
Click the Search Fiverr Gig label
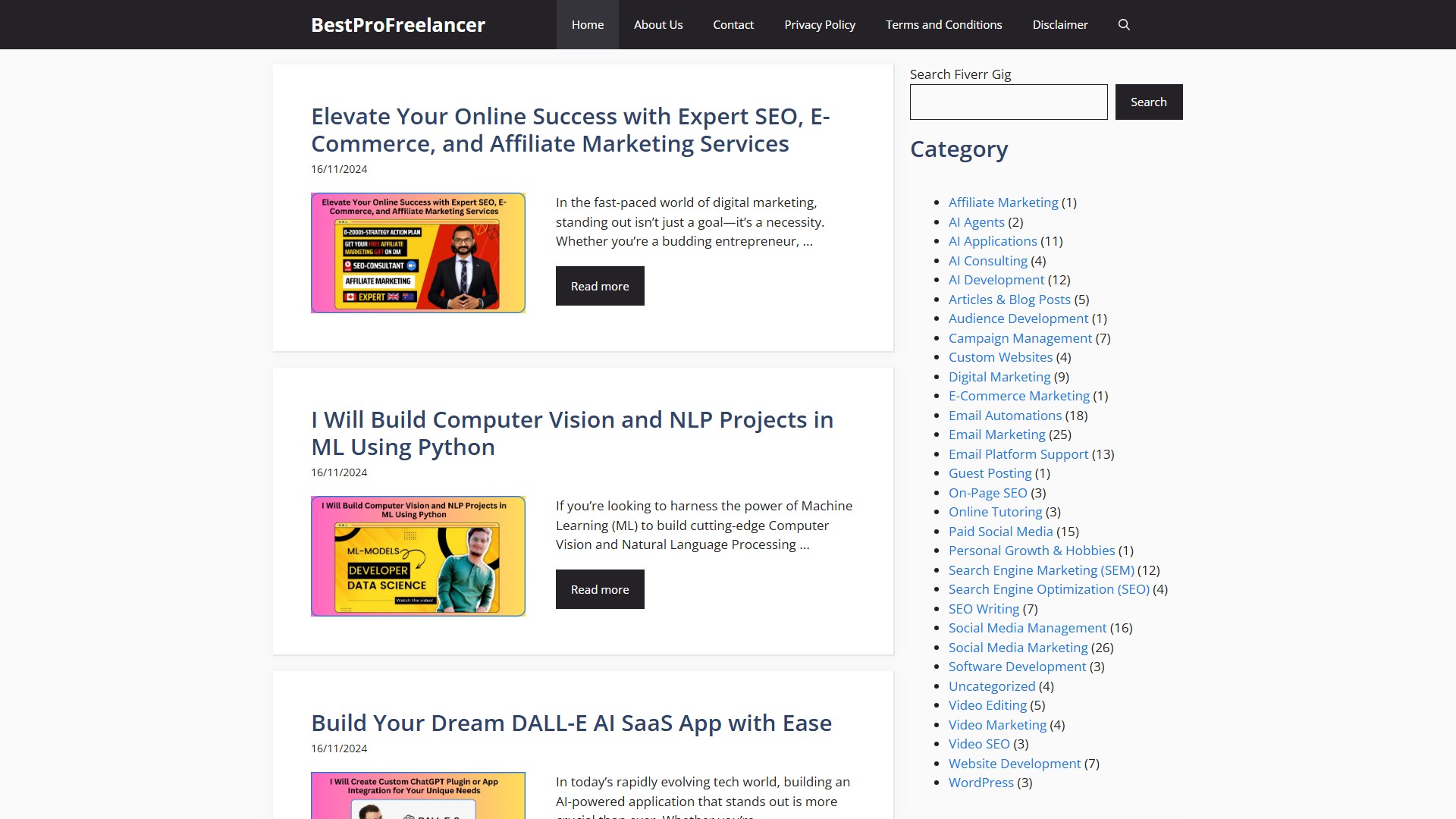(960, 74)
